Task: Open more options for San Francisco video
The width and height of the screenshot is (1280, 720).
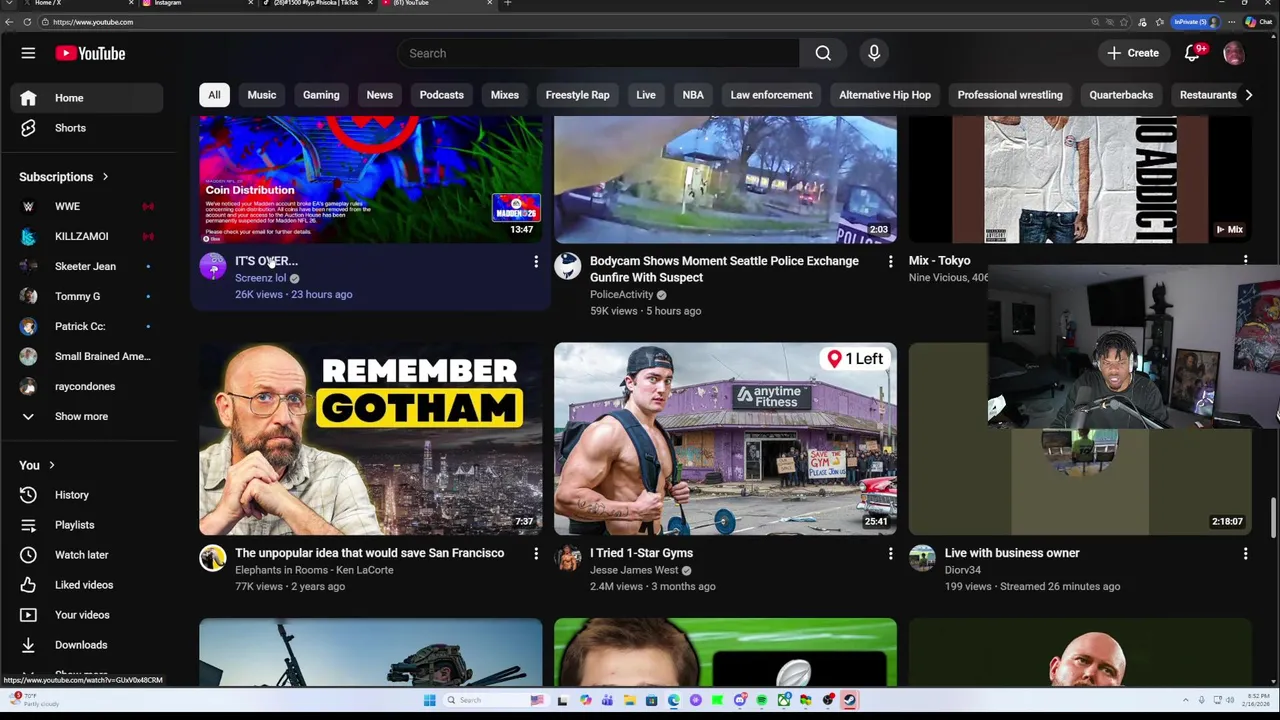Action: click(x=535, y=553)
